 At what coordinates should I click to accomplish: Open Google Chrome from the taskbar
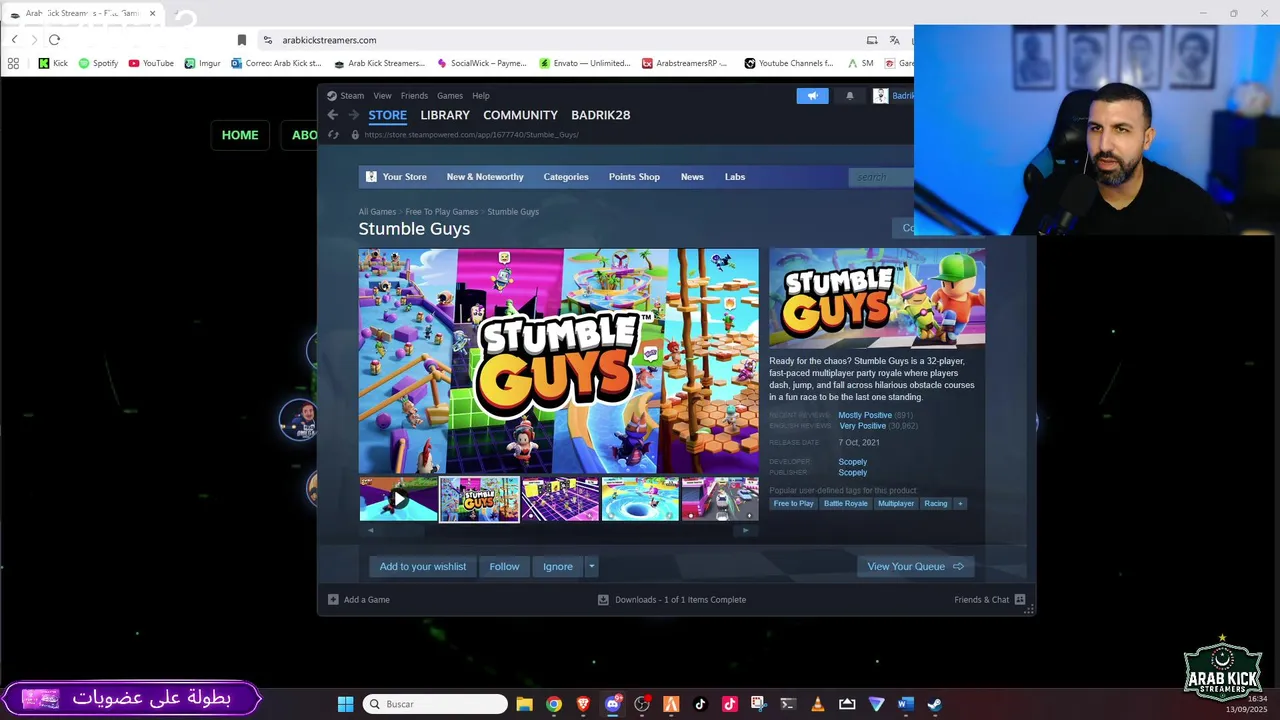pos(554,704)
